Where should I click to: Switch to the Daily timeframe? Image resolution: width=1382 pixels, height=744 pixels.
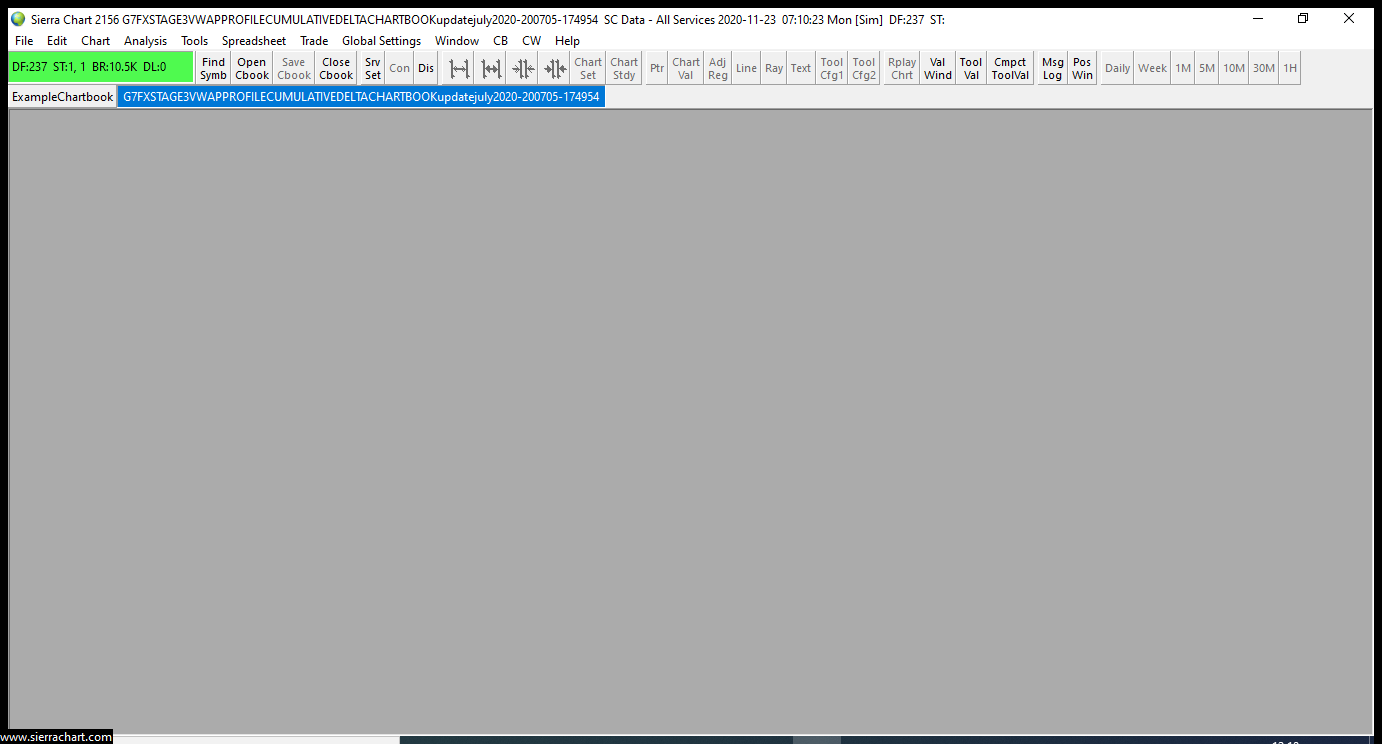(1118, 68)
